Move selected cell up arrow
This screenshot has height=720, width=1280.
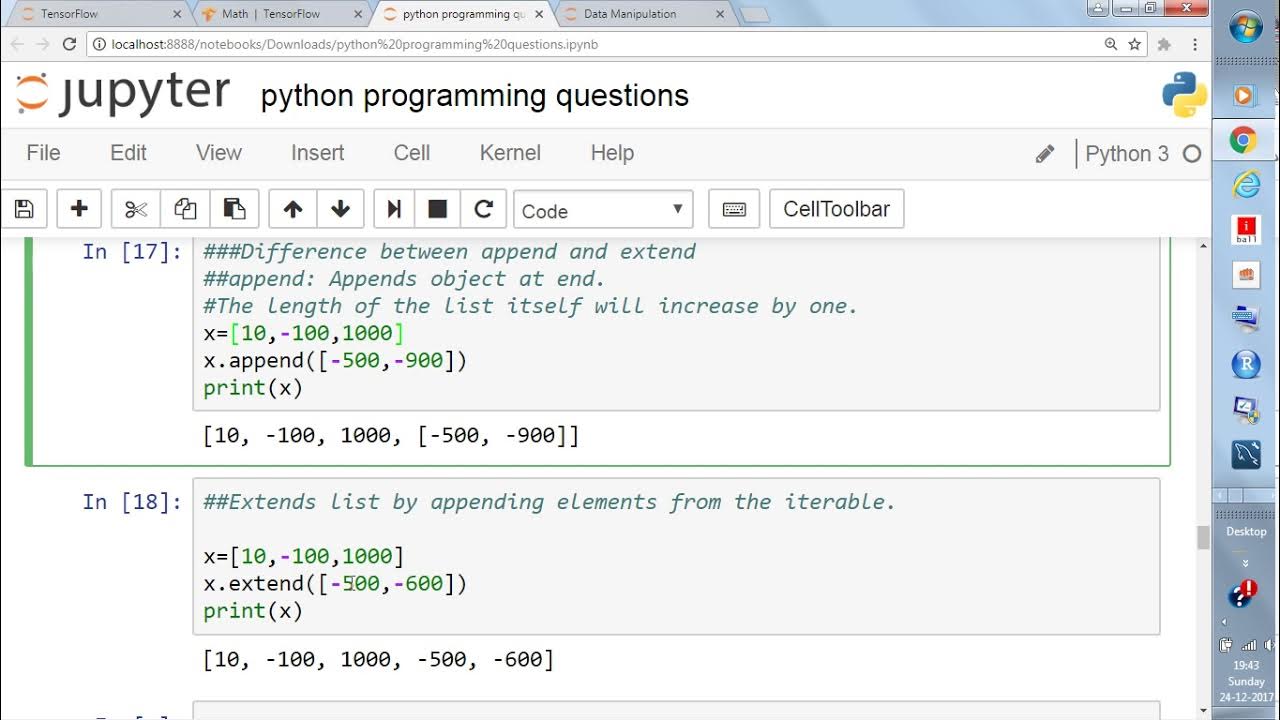point(292,209)
